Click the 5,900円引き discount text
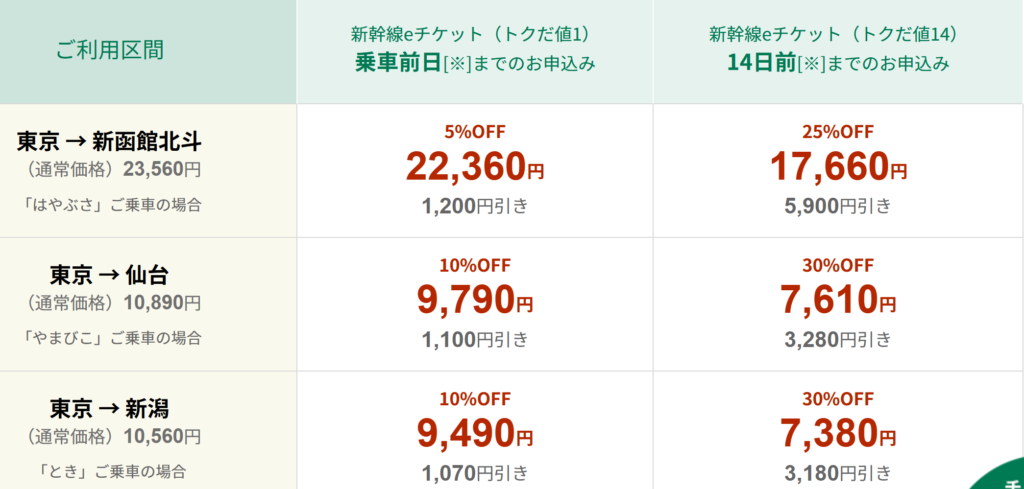 pos(838,206)
